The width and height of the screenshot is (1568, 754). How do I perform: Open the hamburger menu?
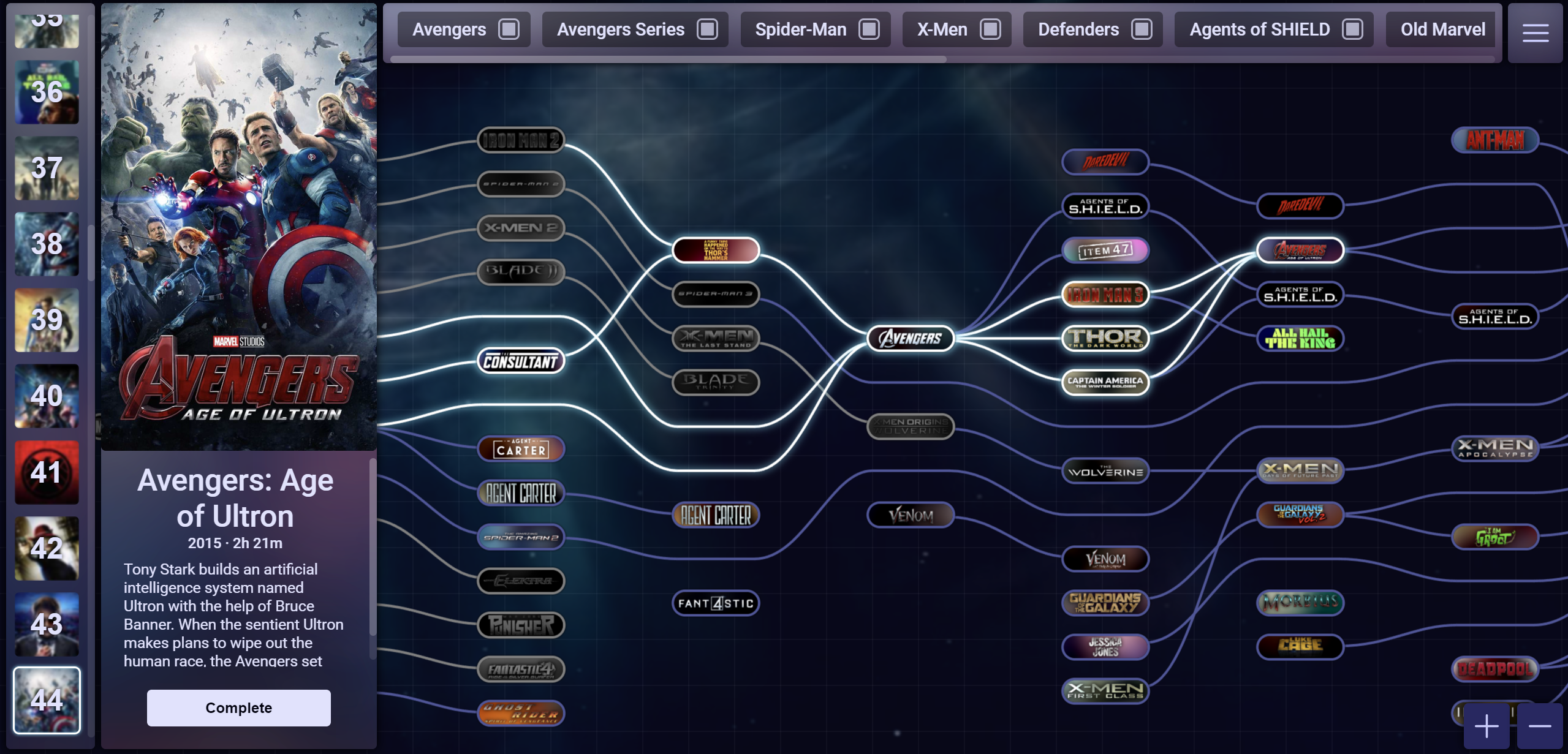coord(1536,33)
